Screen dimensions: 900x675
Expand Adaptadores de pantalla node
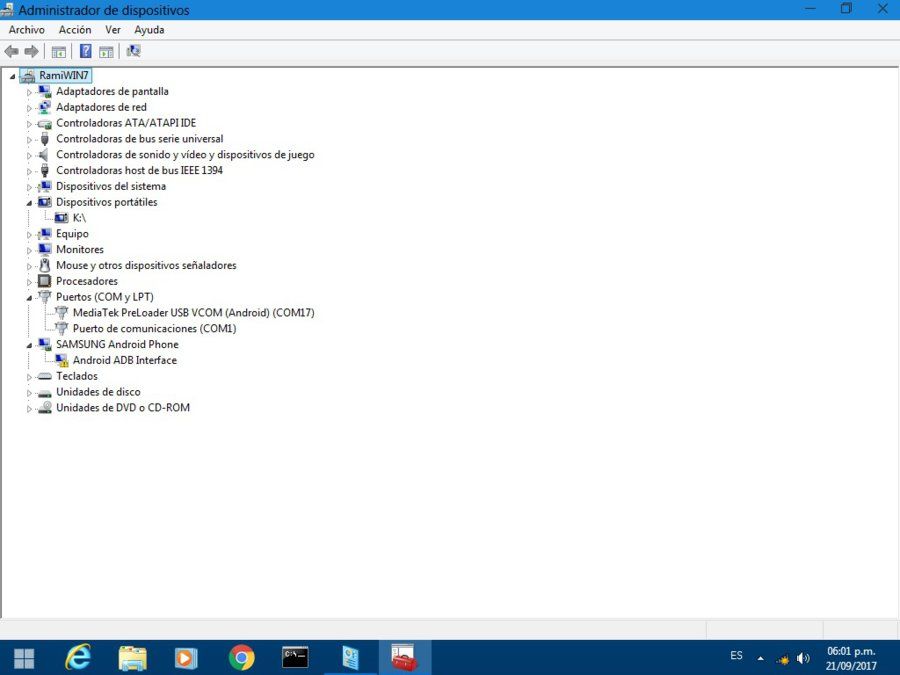coord(29,92)
